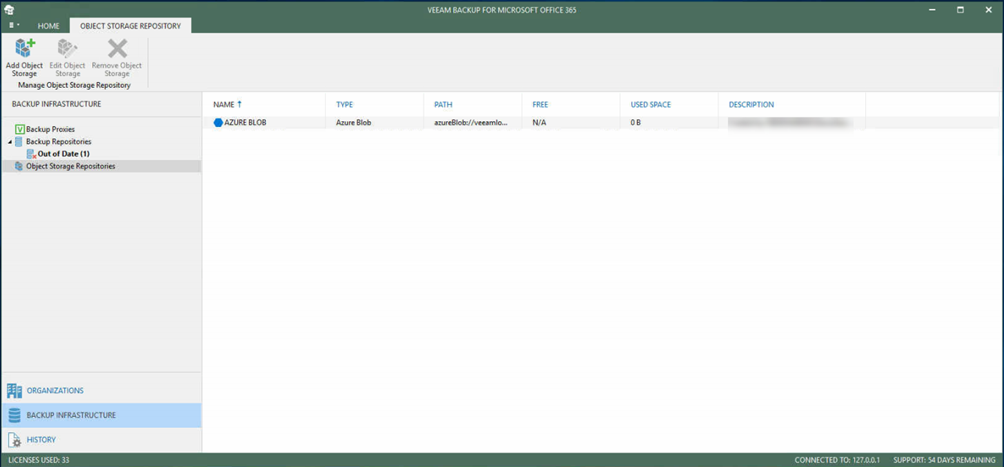The height and width of the screenshot is (467, 1004).
Task: Select the AZURE BLOB repository row
Action: (x=603, y=122)
